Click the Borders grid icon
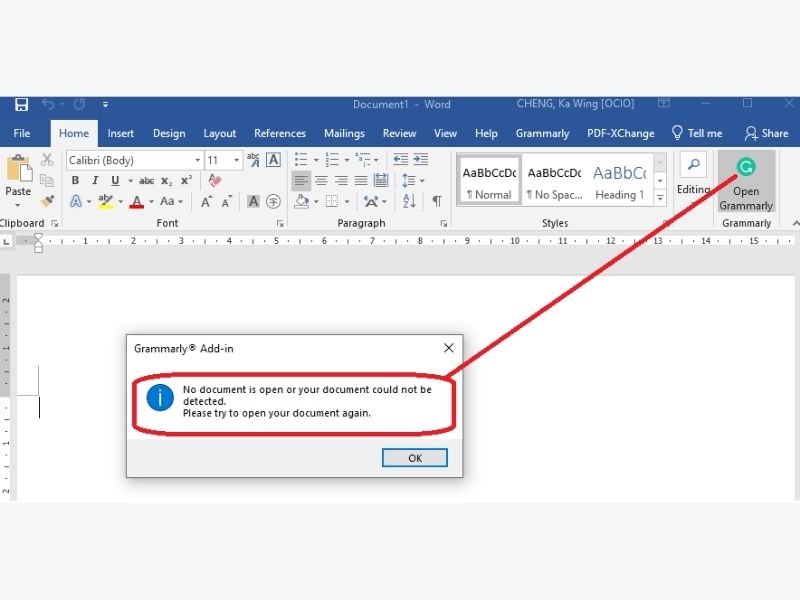 (332, 202)
